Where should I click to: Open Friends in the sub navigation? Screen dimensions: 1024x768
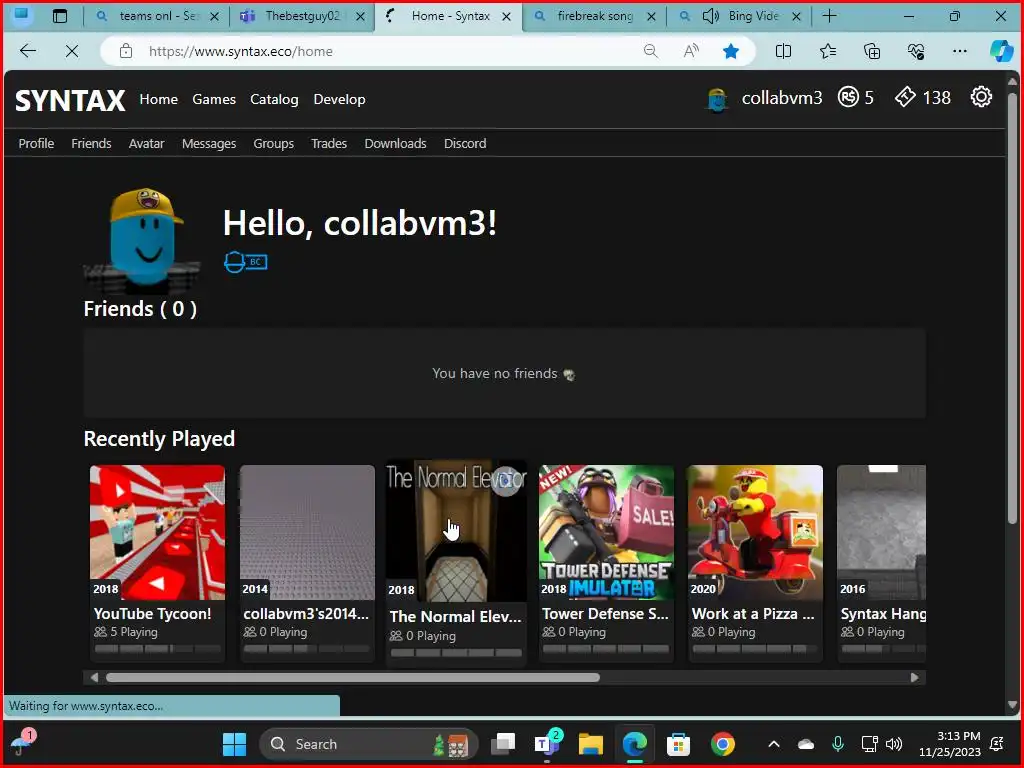91,144
